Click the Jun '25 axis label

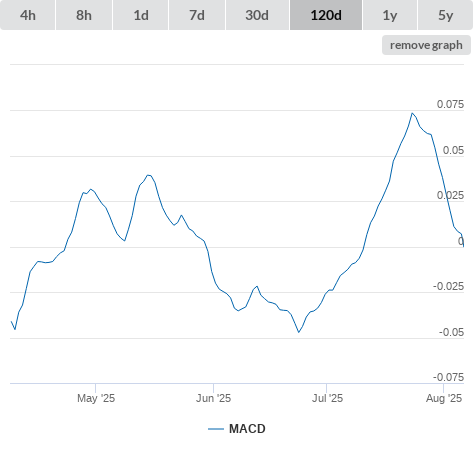point(213,398)
